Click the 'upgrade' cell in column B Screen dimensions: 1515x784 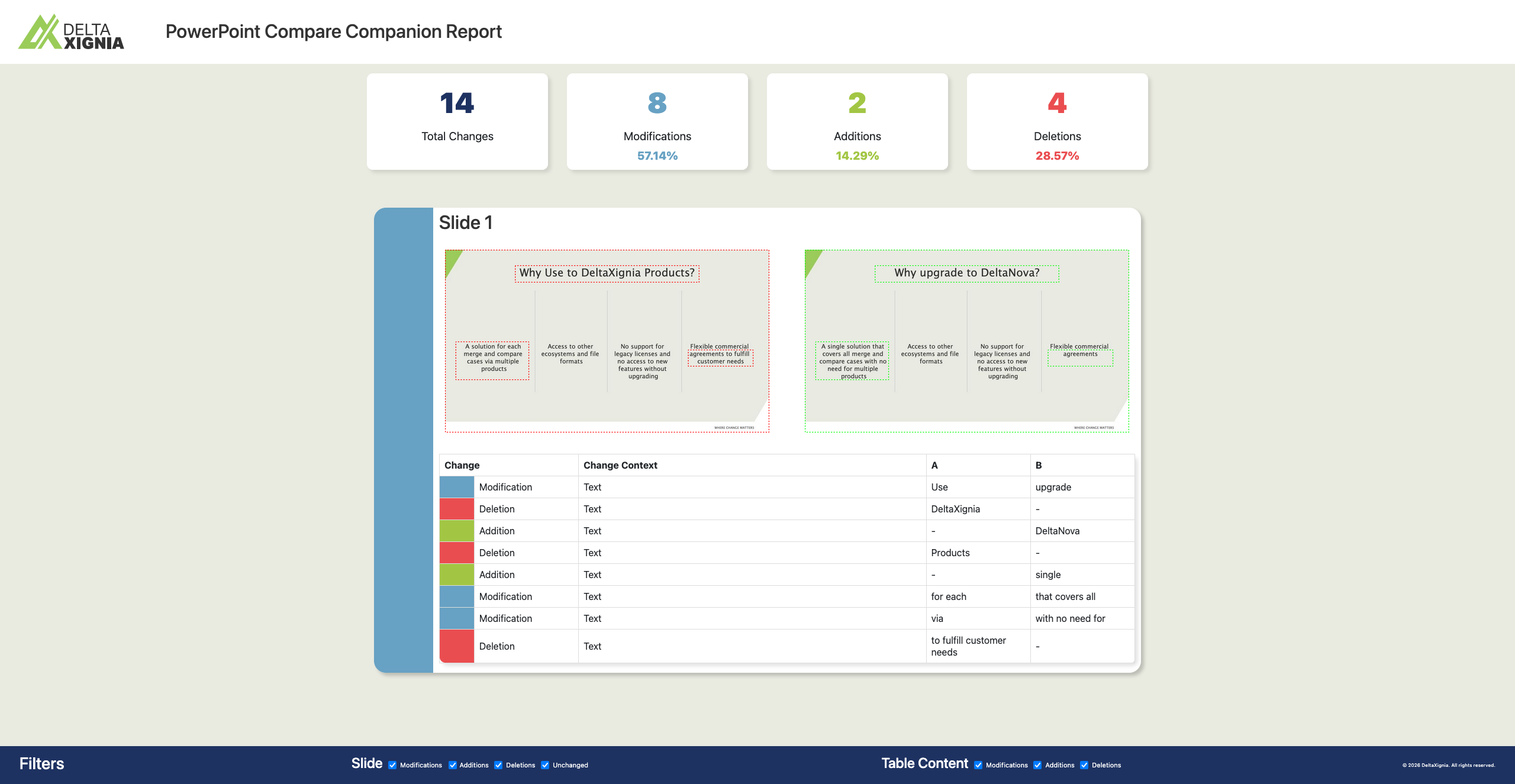pyautogui.click(x=1082, y=487)
